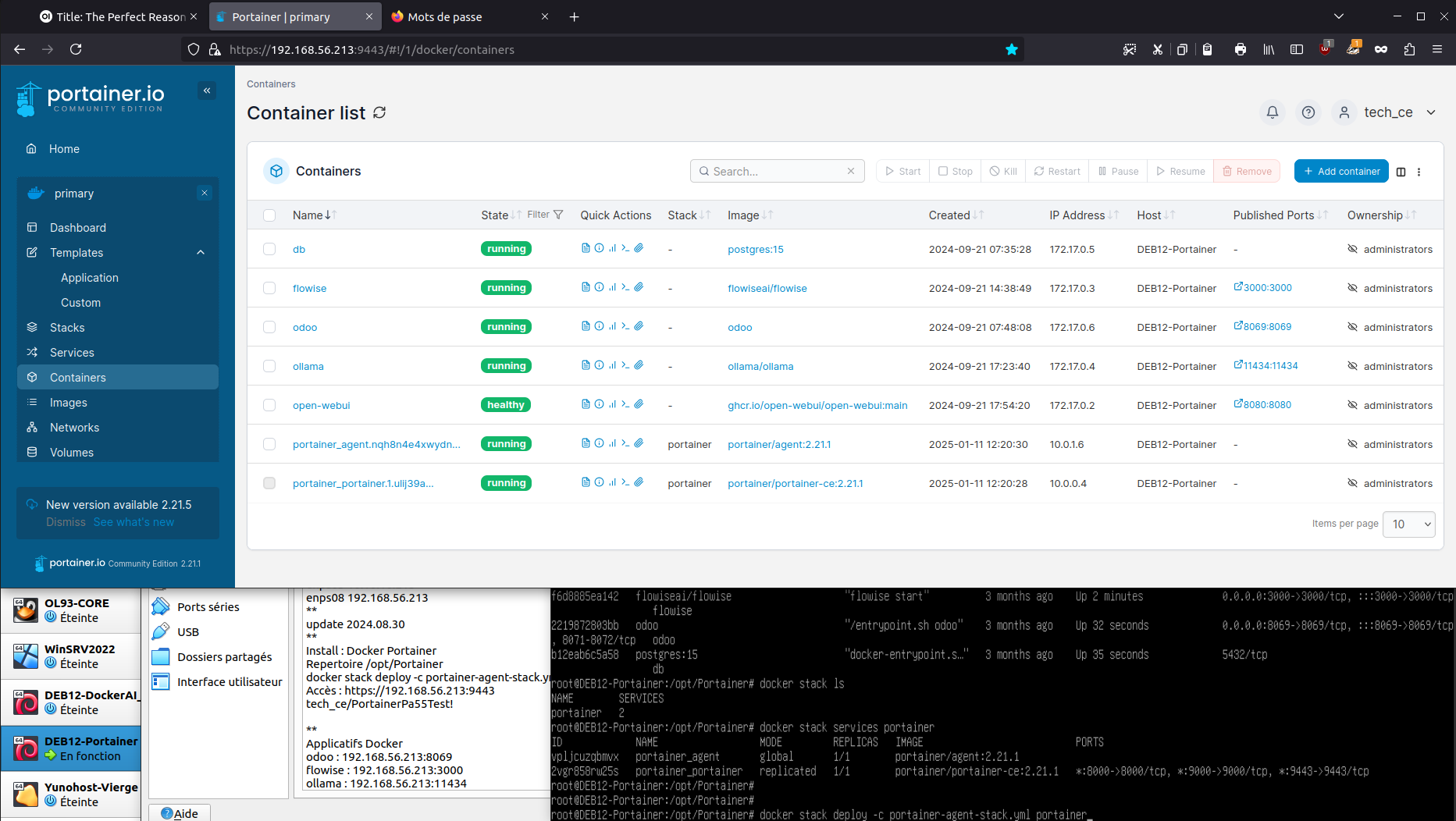The image size is (1456, 821).
Task: Open a new Firefox tab
Action: 574,16
